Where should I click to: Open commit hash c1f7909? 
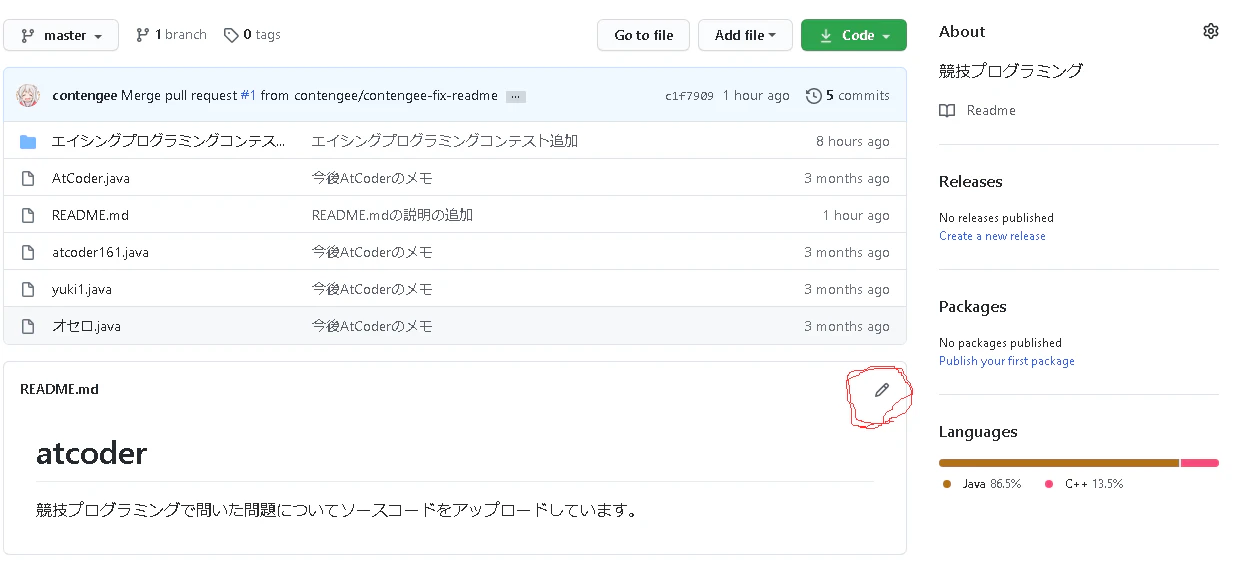[x=689, y=96]
